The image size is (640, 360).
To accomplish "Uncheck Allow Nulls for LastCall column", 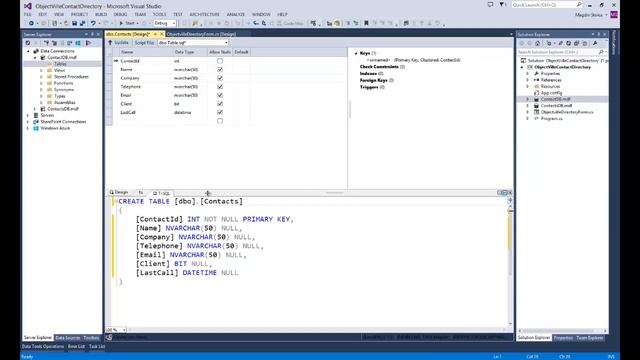I will (220, 113).
